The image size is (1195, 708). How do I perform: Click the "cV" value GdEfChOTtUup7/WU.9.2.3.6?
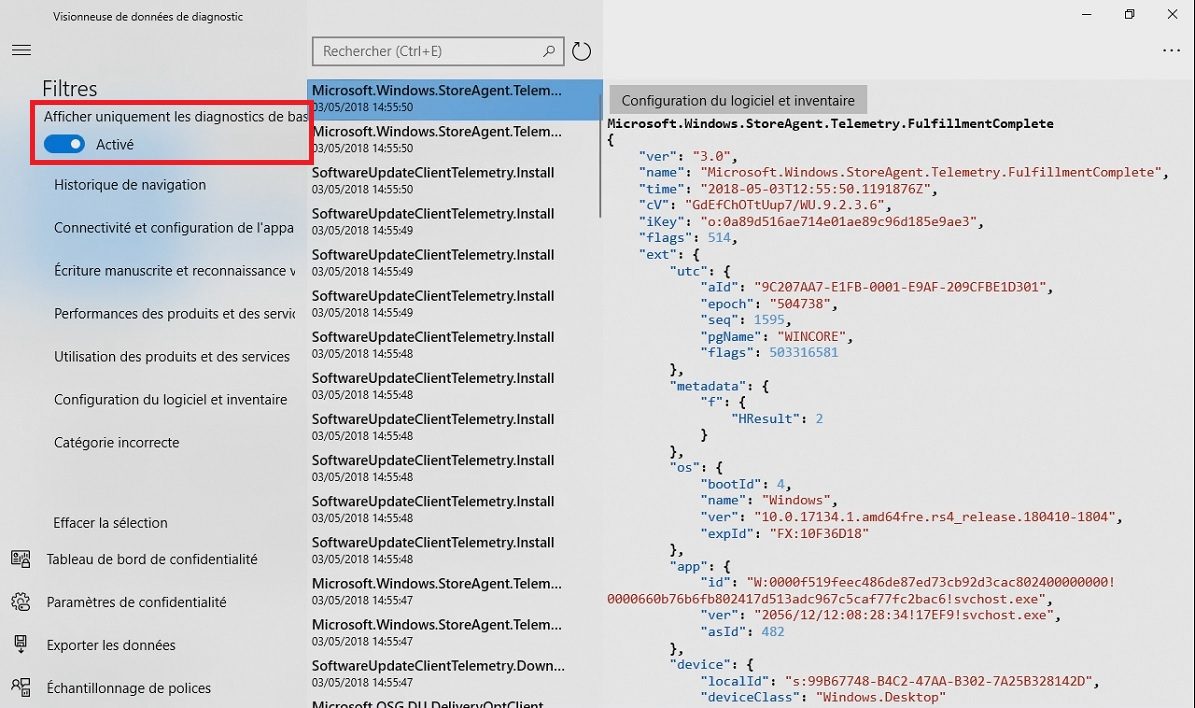[x=784, y=205]
